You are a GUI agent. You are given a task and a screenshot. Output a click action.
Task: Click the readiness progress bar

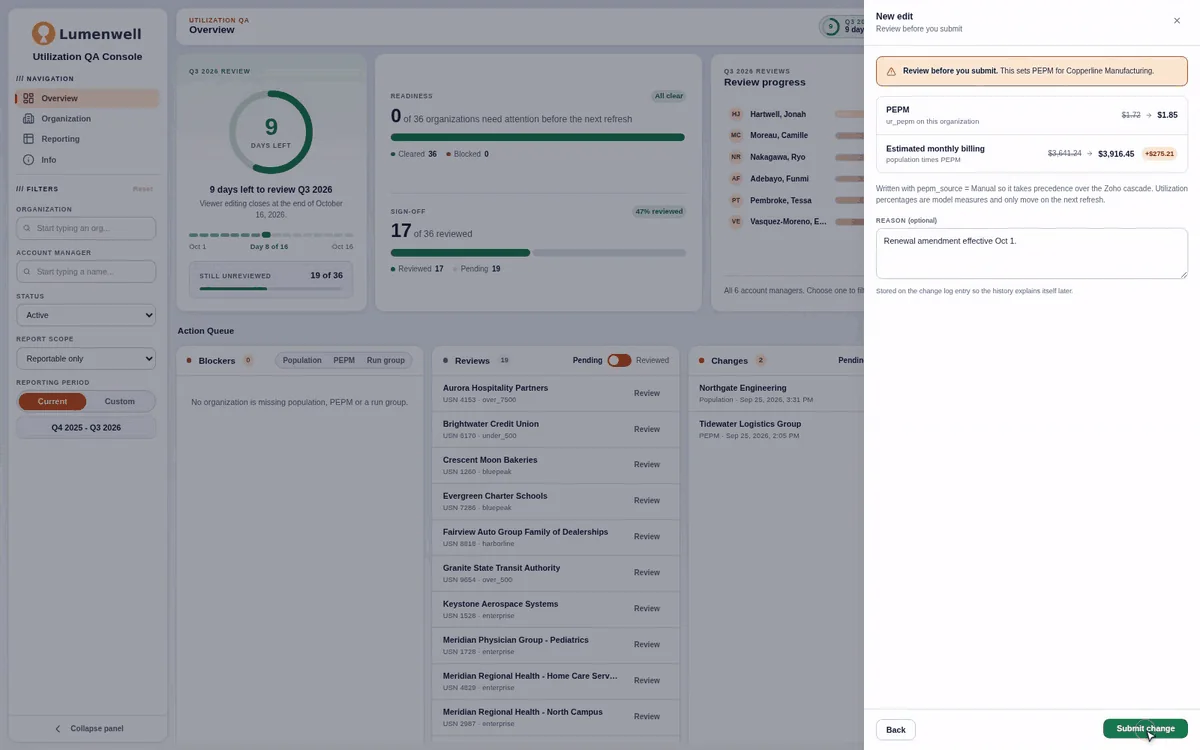pos(538,137)
